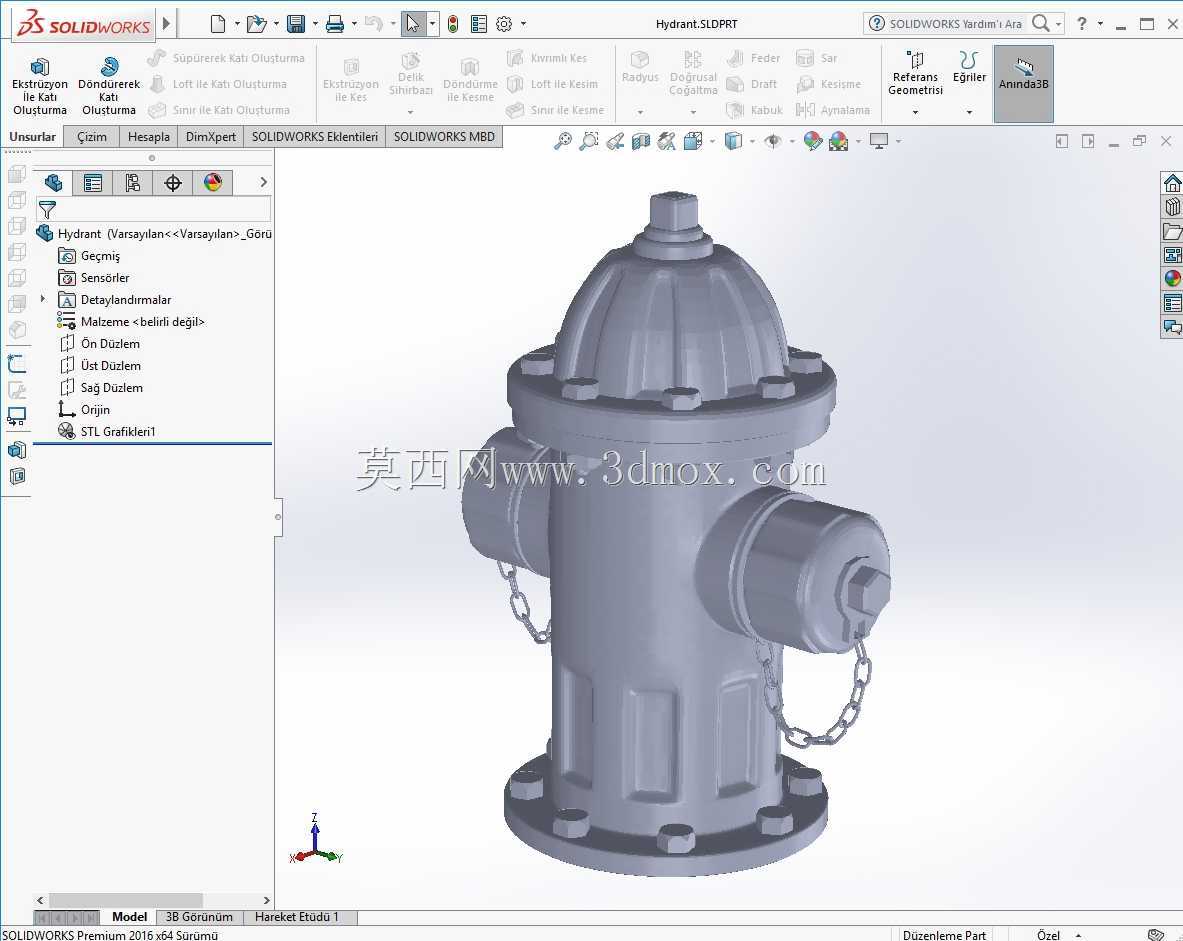The width and height of the screenshot is (1183, 941).
Task: Switch to the Hesapla tab
Action: 149,137
